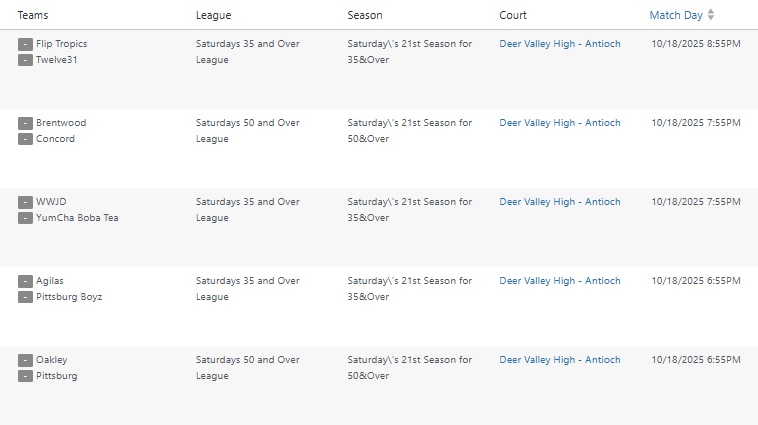Click the badge next to Pittsburg Boyz
Screen dimensions: 758x425
pos(25,297)
